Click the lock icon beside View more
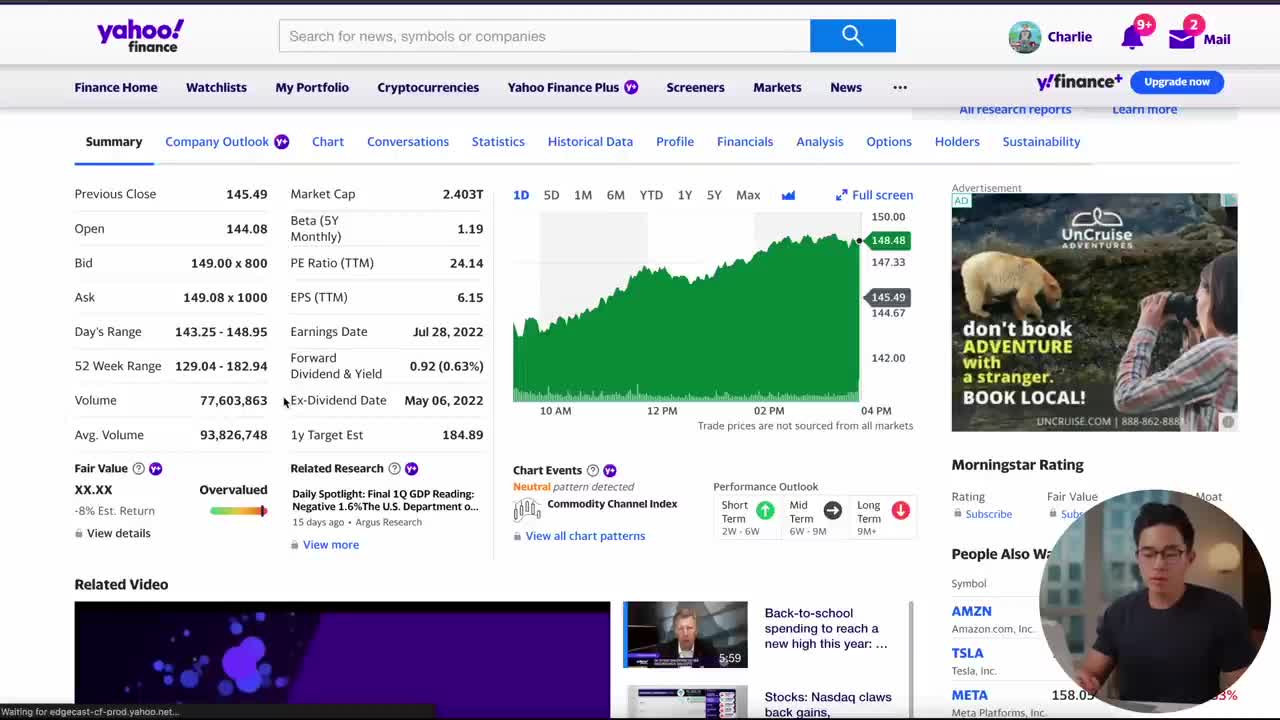This screenshot has height=720, width=1280. pyautogui.click(x=295, y=545)
